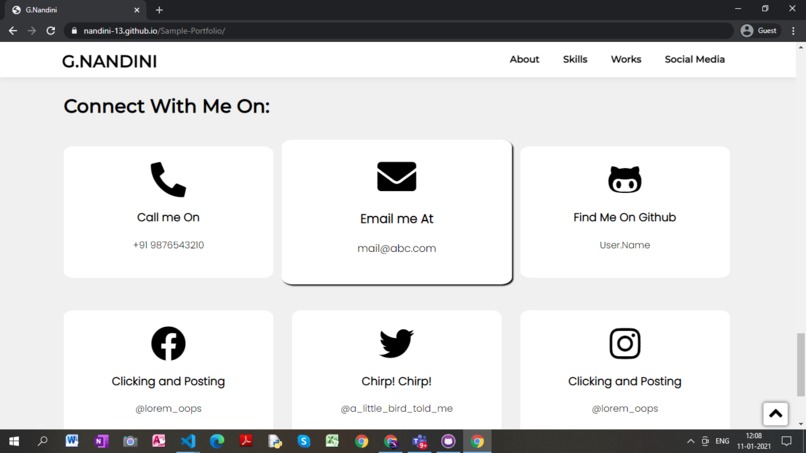The width and height of the screenshot is (806, 453).
Task: Open a new tab with plus button
Action: [x=159, y=10]
